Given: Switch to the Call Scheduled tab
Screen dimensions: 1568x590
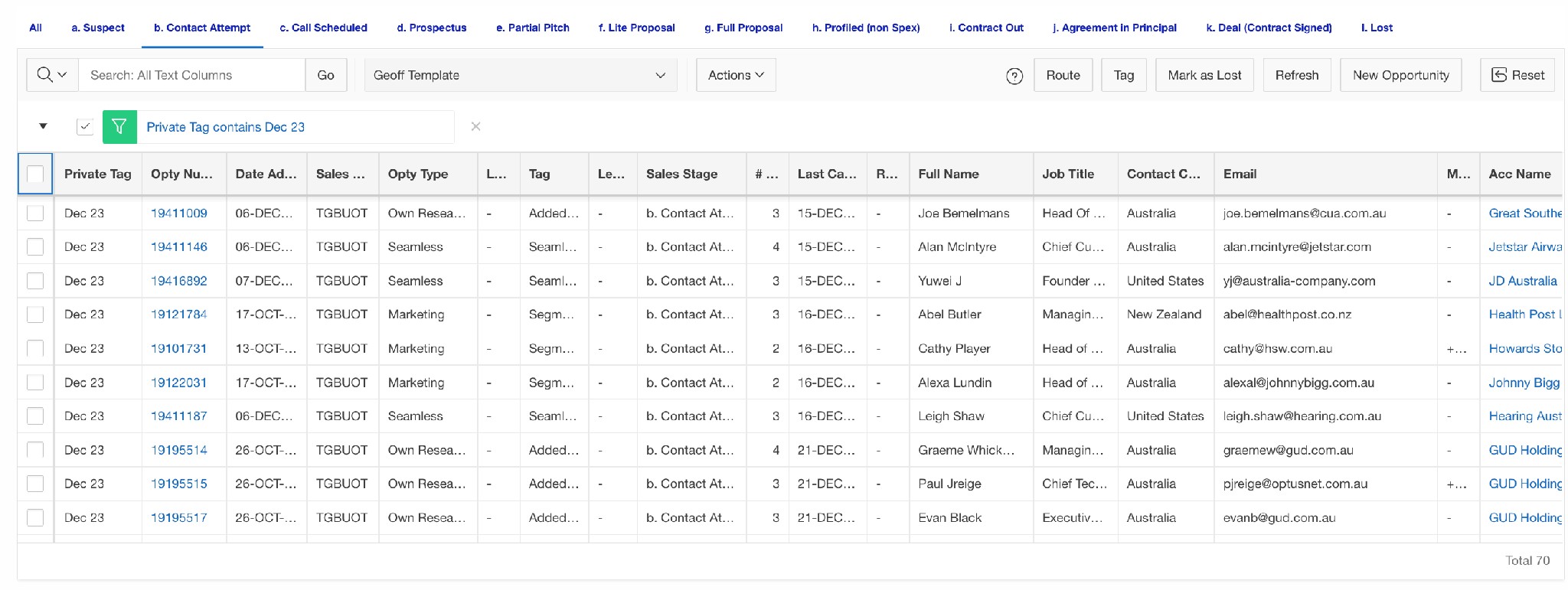Looking at the screenshot, I should tap(323, 28).
